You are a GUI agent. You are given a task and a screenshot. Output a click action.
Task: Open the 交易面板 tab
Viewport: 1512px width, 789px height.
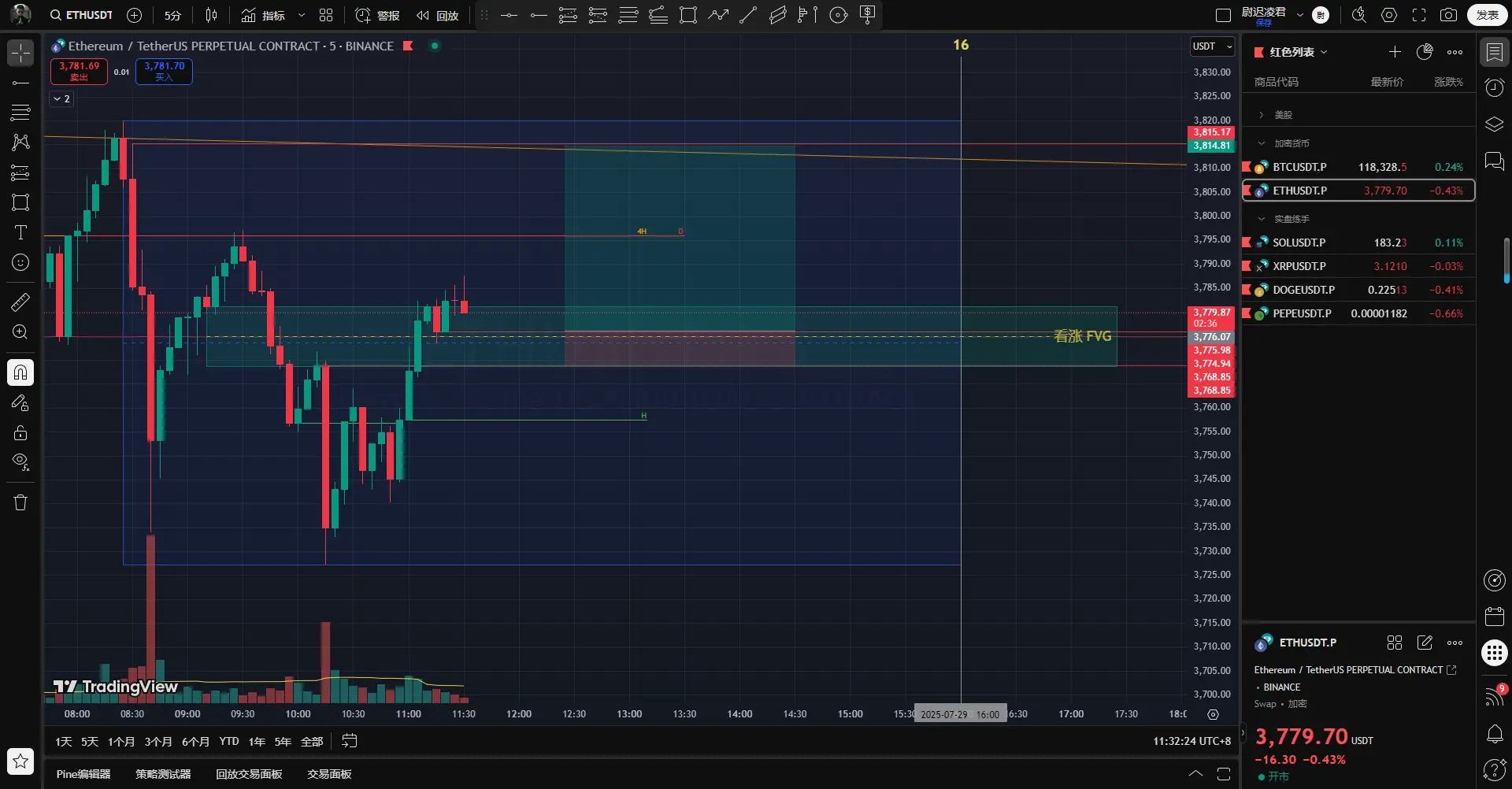pyautogui.click(x=329, y=774)
